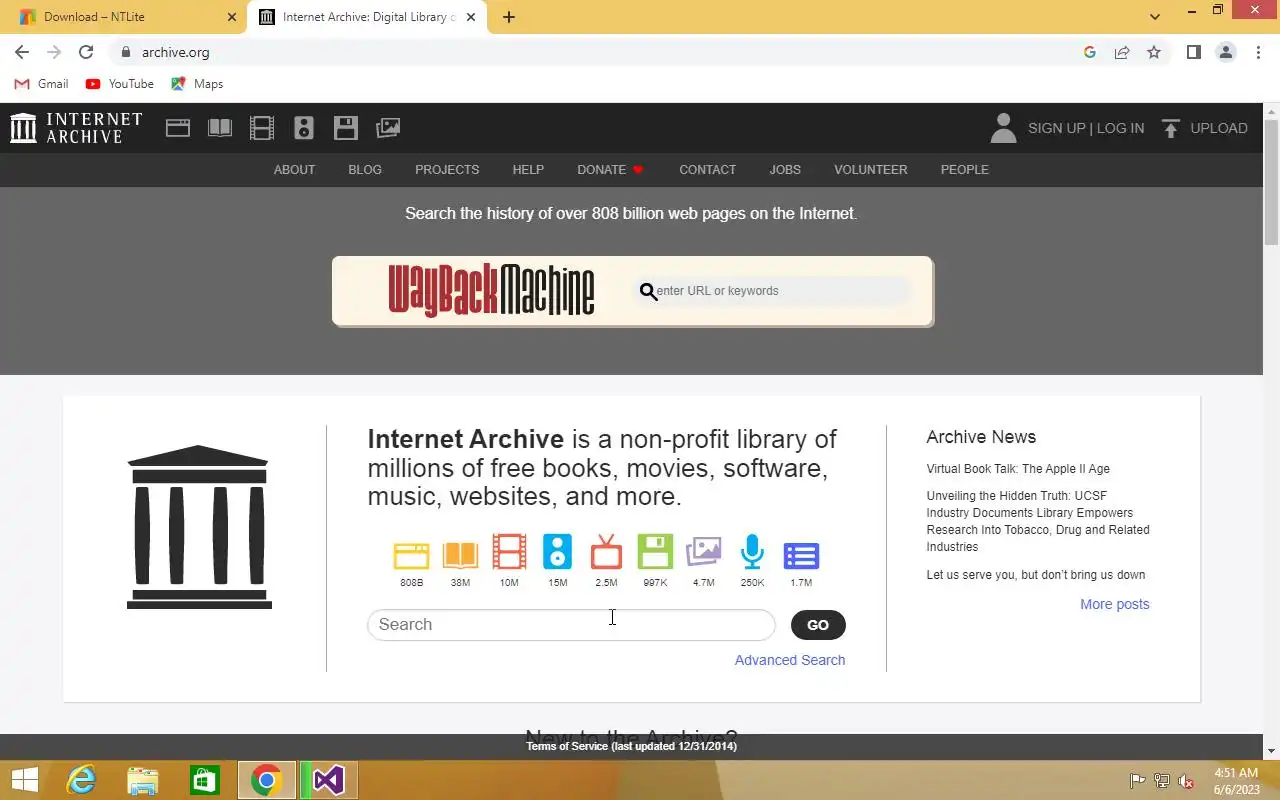Screen dimensions: 1280x800
Task: Select the Internet Archive tab
Action: click(366, 17)
